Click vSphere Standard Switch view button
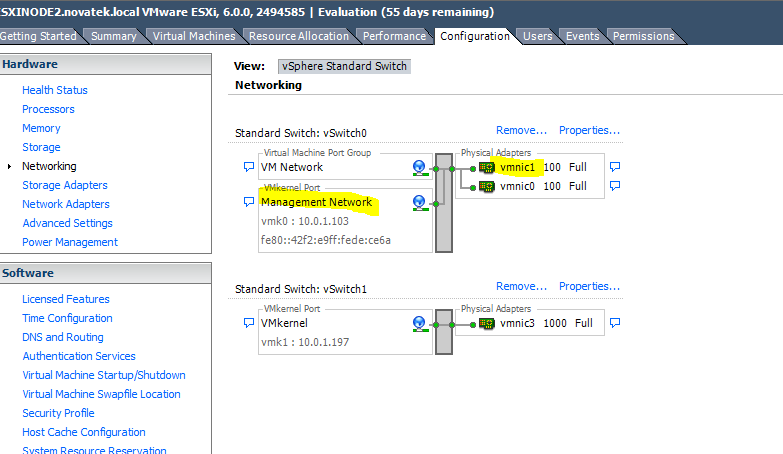Screen dimensions: 783x454 pyautogui.click(x=344, y=66)
